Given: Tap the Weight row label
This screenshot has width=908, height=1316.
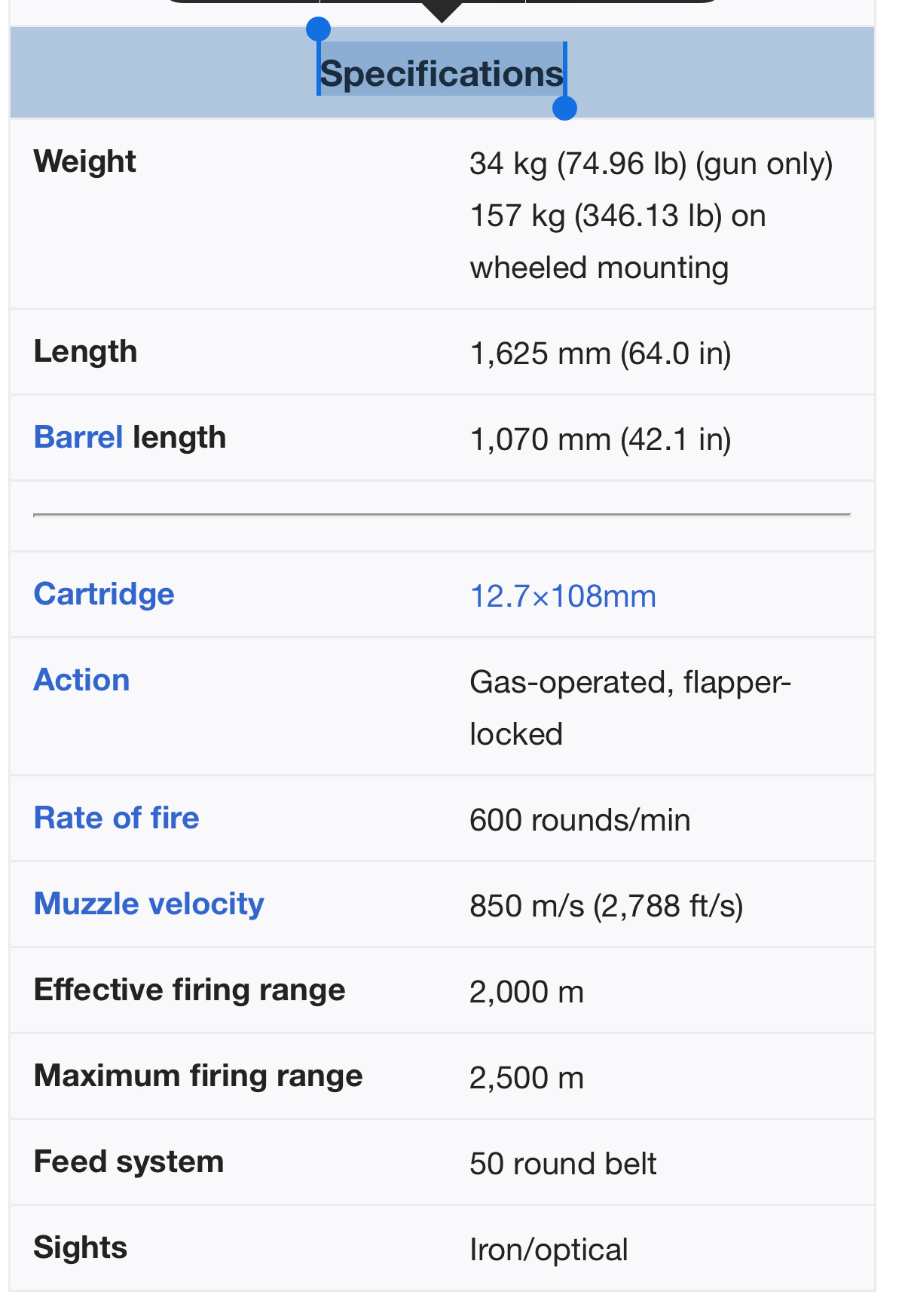Looking at the screenshot, I should pos(85,161).
